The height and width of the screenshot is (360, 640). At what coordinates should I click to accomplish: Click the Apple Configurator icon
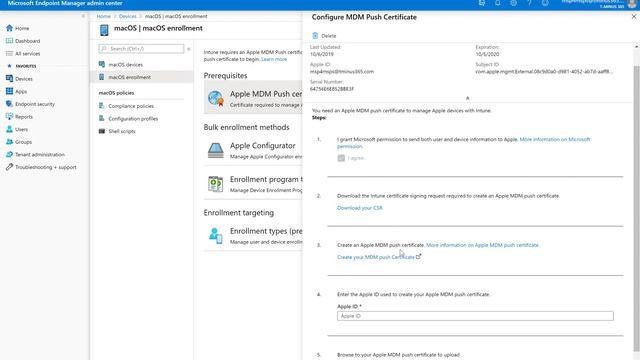pos(216,150)
